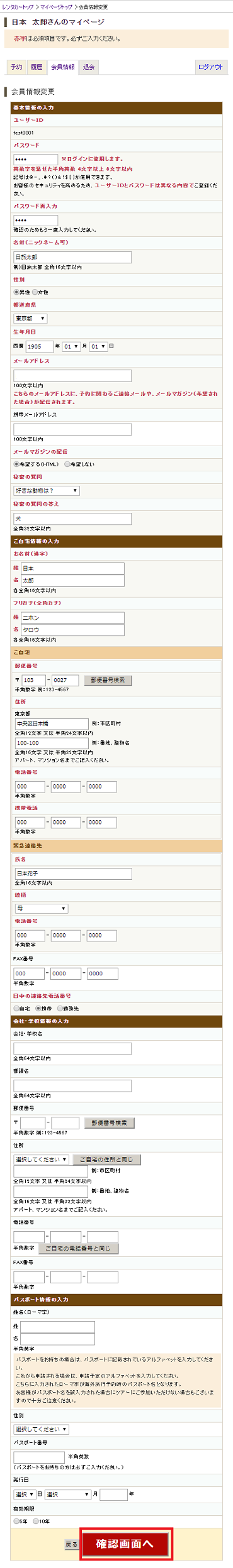The height and width of the screenshot is (1568, 233).
Task: Click the red 確認画面へ button
Action: tap(126, 1543)
